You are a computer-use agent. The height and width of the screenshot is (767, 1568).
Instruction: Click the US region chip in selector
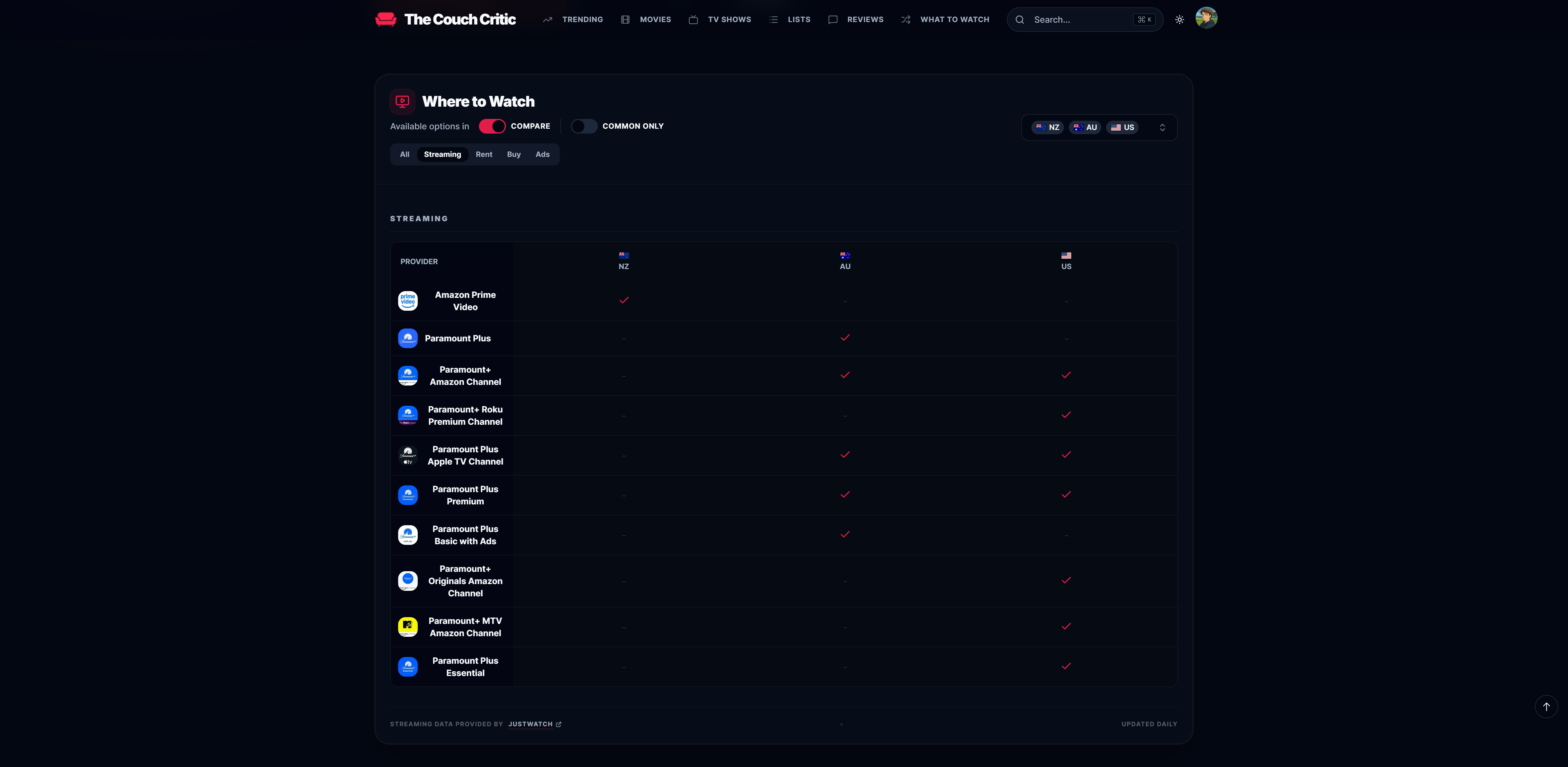[1122, 127]
